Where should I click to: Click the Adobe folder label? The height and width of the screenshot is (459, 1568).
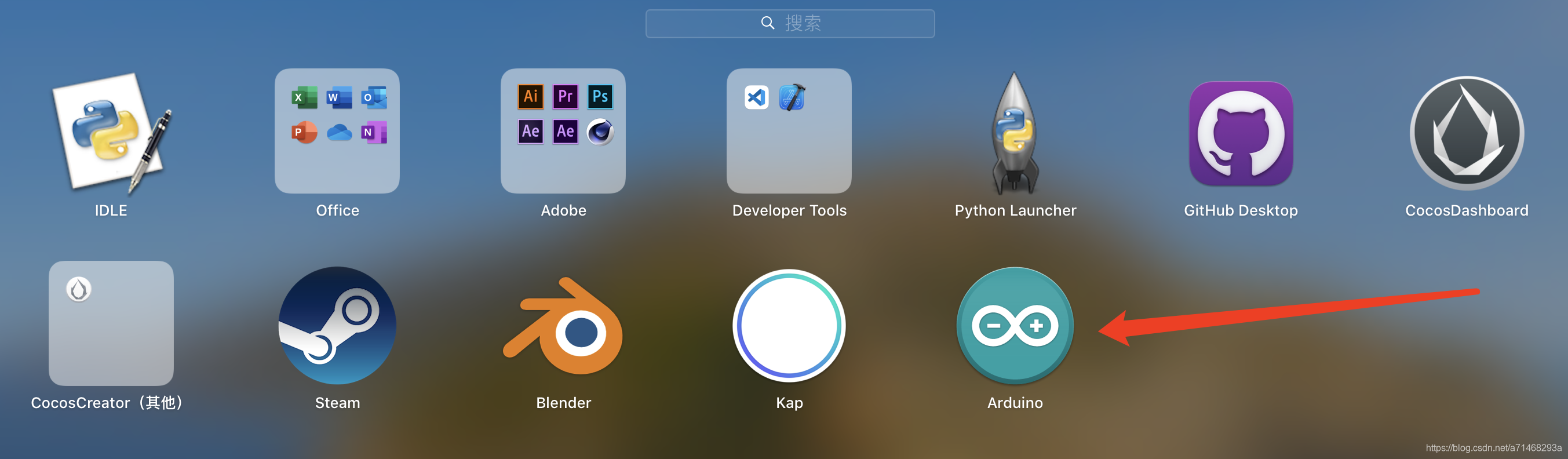pos(563,210)
